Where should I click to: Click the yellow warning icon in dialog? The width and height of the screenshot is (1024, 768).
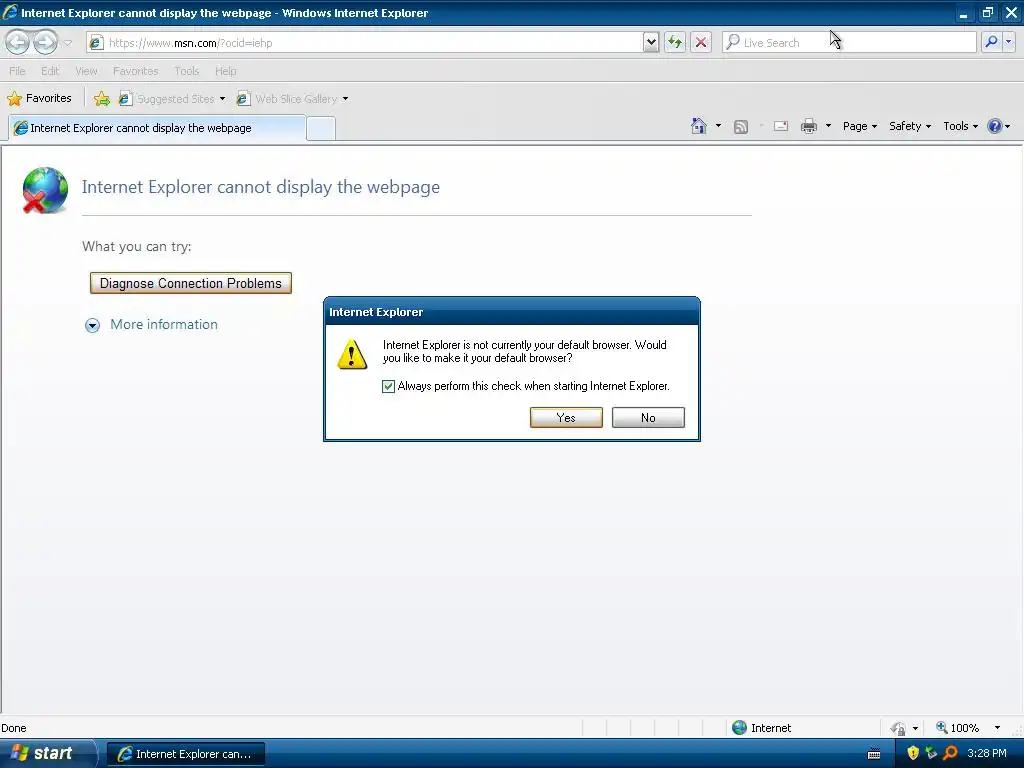(352, 354)
